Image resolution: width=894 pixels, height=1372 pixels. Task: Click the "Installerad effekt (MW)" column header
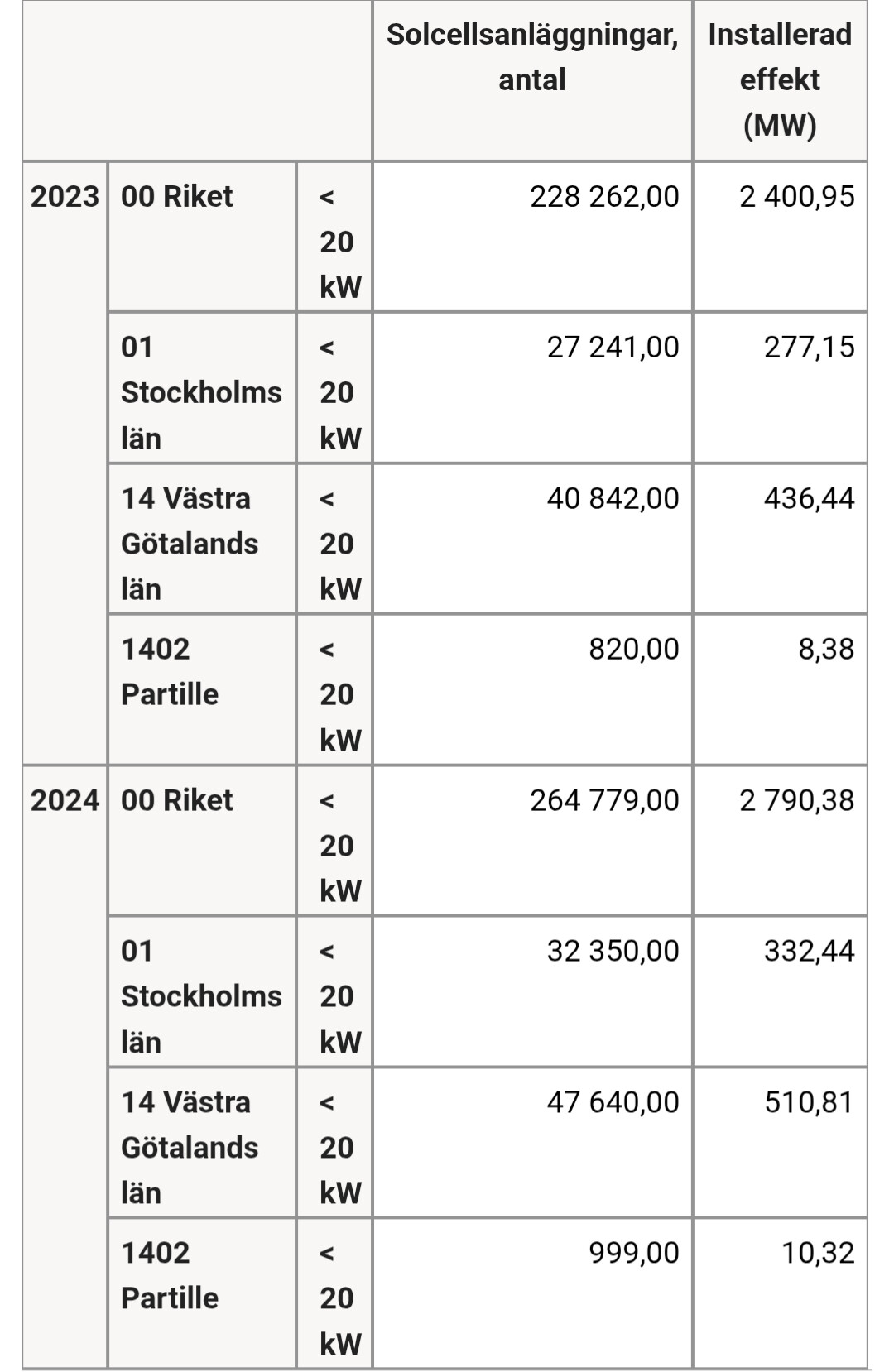pyautogui.click(x=780, y=79)
